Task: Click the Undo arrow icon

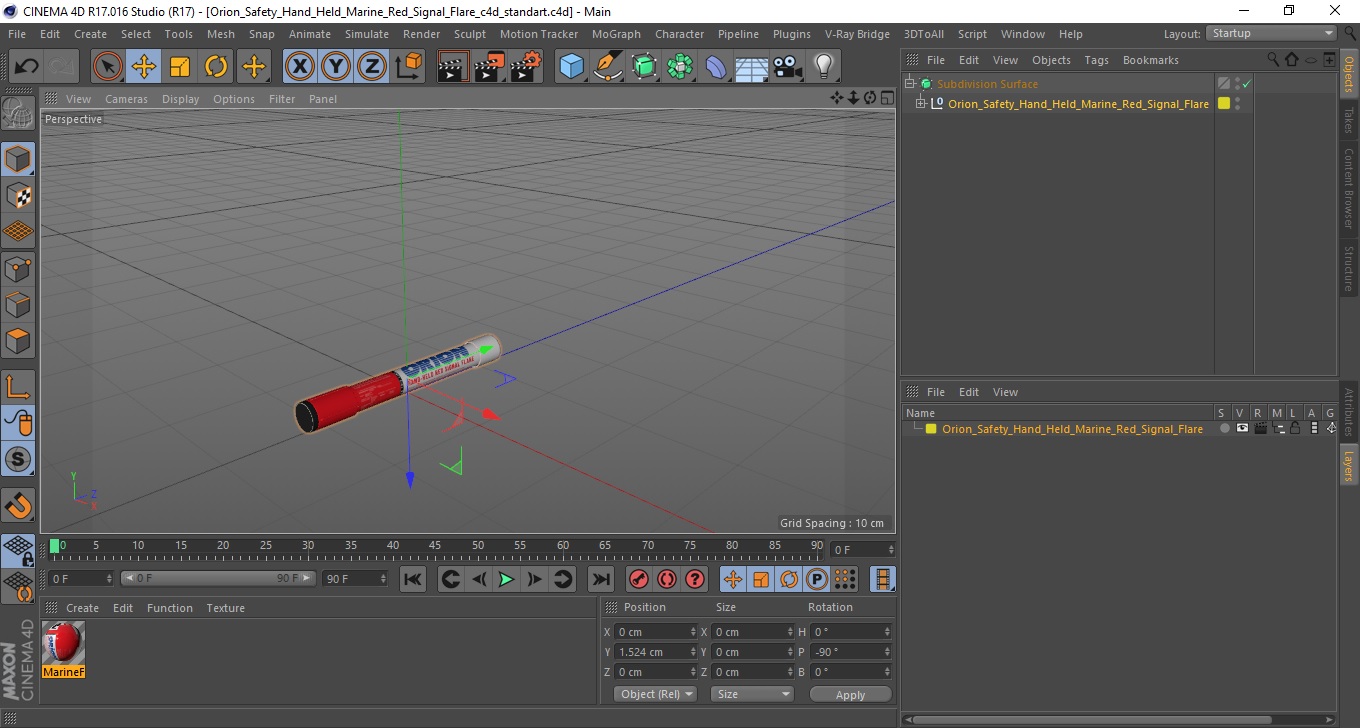Action: [27, 67]
